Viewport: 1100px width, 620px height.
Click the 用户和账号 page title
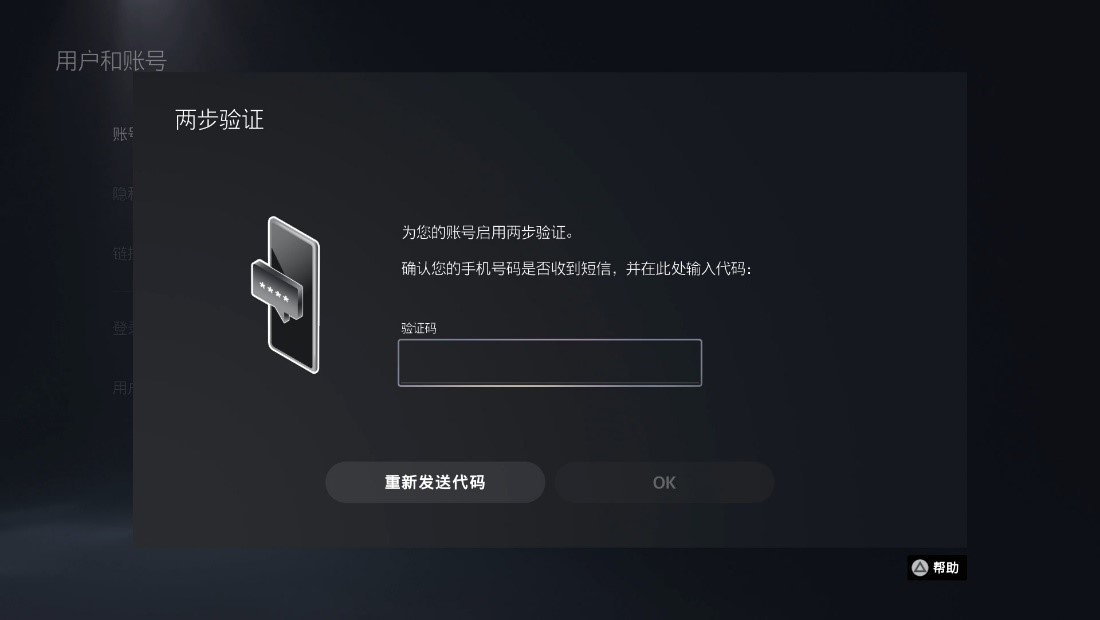click(111, 61)
